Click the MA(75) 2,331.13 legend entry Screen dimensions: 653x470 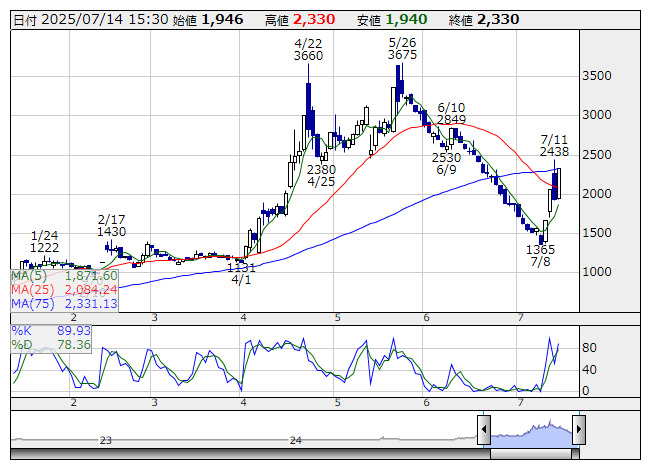click(65, 303)
